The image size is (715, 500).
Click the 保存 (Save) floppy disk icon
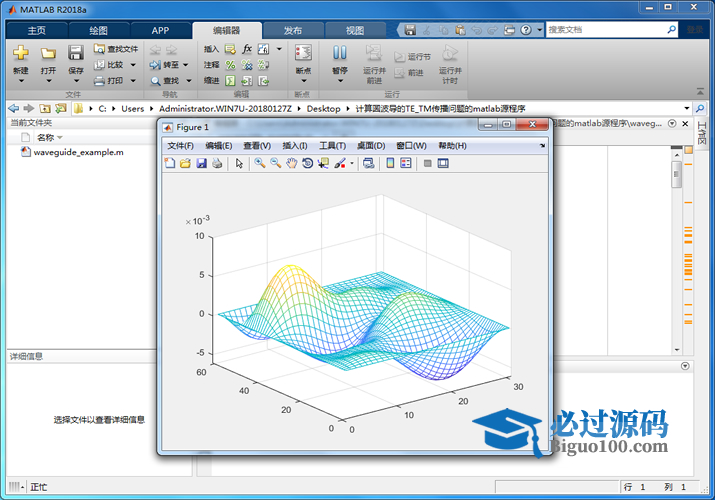coord(76,53)
